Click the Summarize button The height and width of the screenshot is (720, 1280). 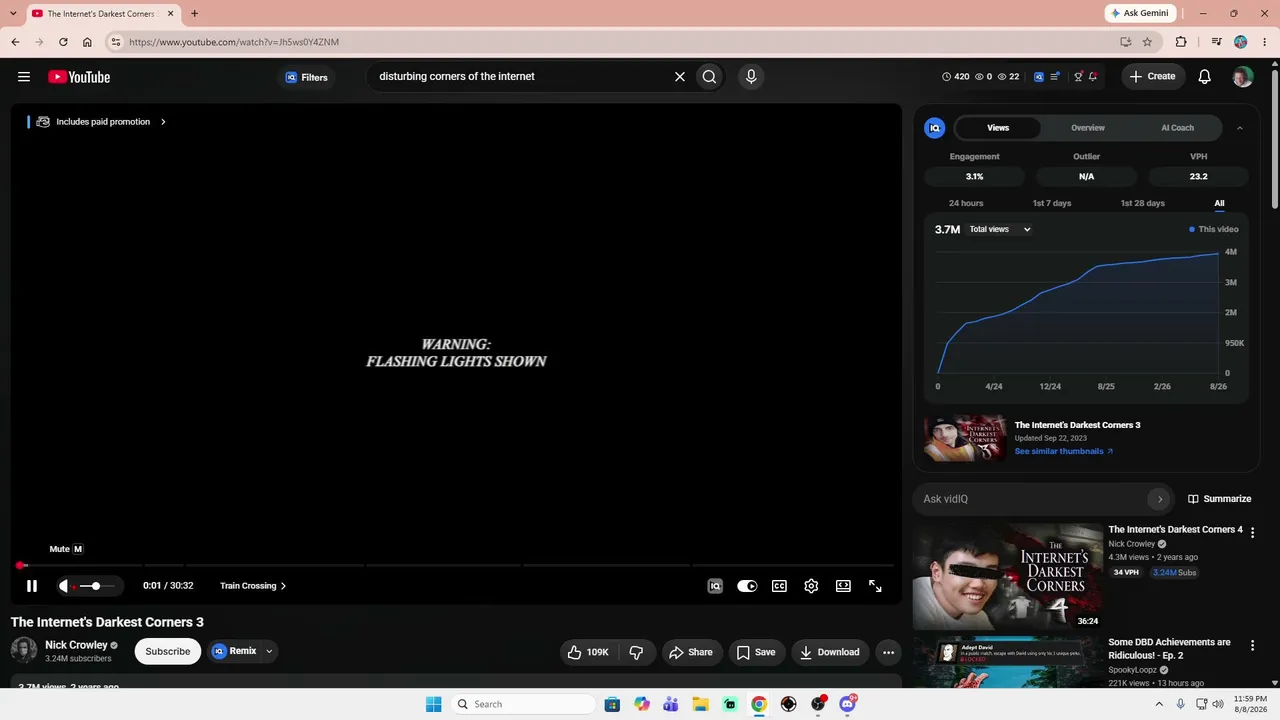(1219, 499)
